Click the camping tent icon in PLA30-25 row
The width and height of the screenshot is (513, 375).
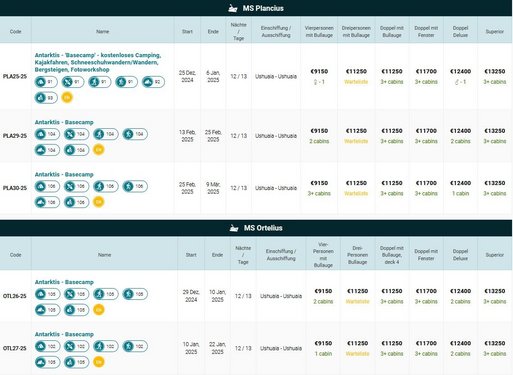point(41,186)
